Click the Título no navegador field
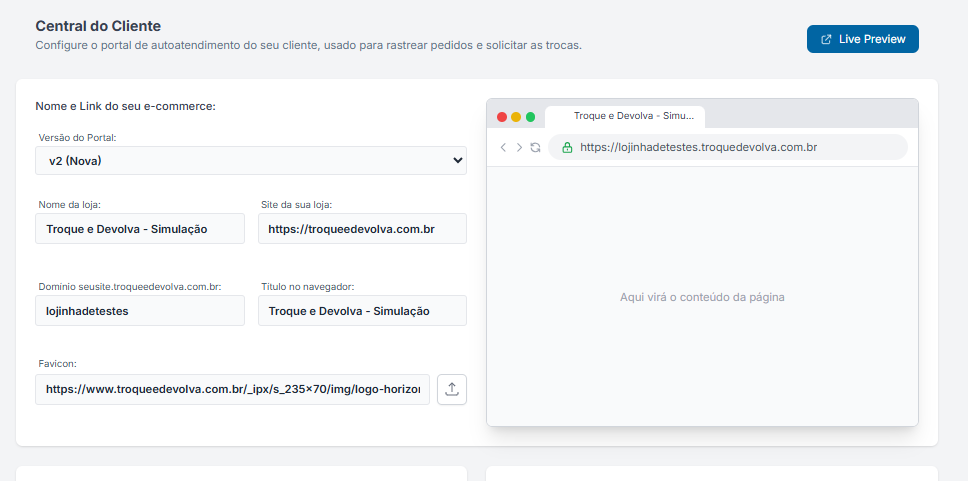Screen dimensions: 968x481 361,311
